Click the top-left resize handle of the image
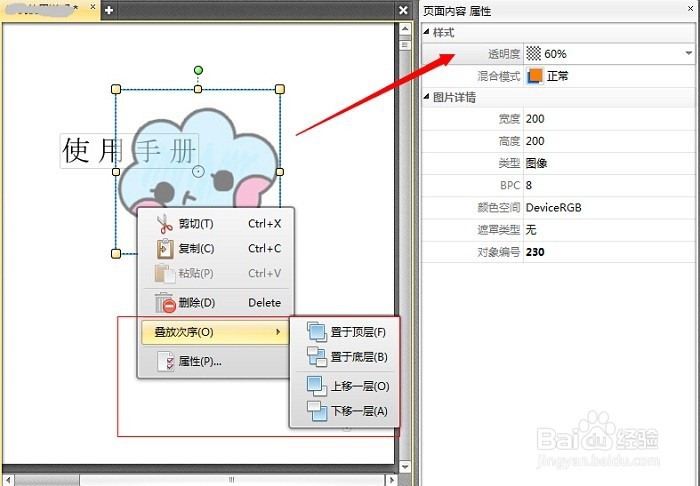This screenshot has width=700, height=486. (x=116, y=89)
